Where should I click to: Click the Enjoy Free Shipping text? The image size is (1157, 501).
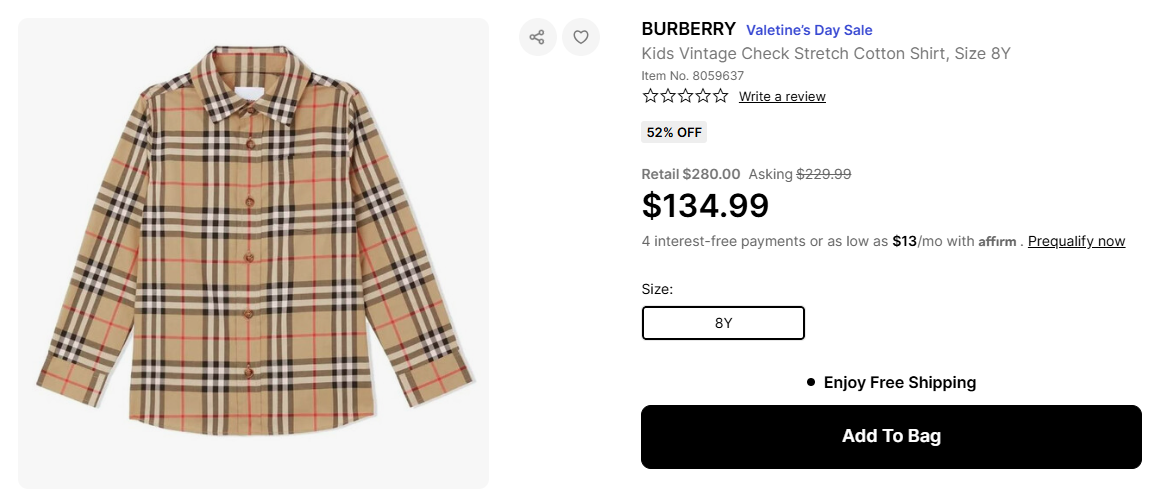[899, 382]
